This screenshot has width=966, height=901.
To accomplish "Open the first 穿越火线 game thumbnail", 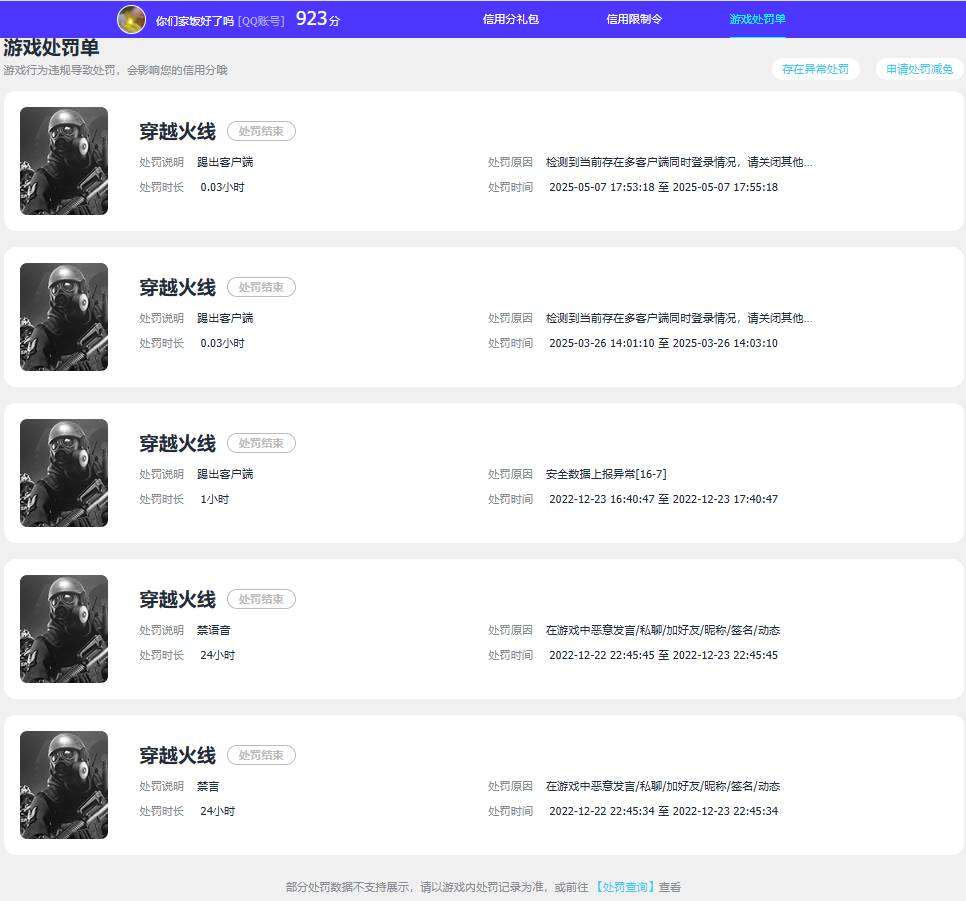I will point(63,161).
